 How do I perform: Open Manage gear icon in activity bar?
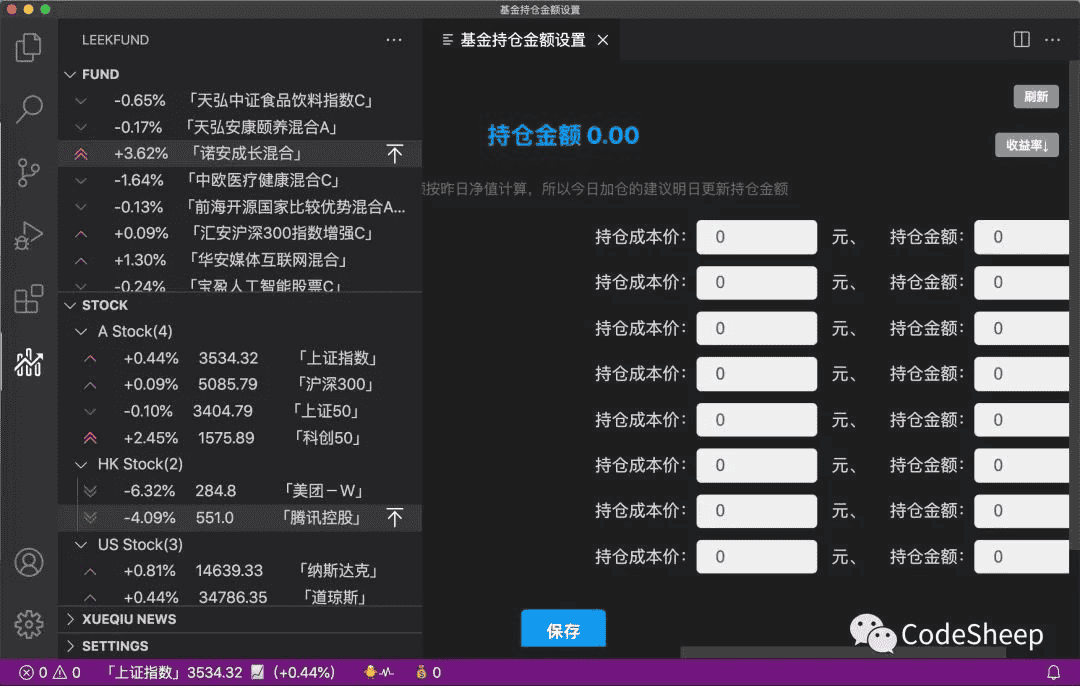click(28, 625)
